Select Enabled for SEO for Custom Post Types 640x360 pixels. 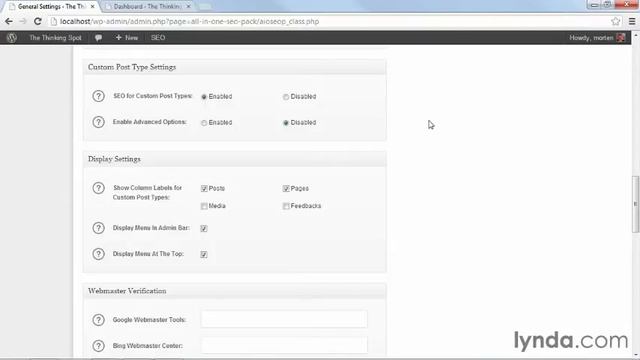point(204,97)
